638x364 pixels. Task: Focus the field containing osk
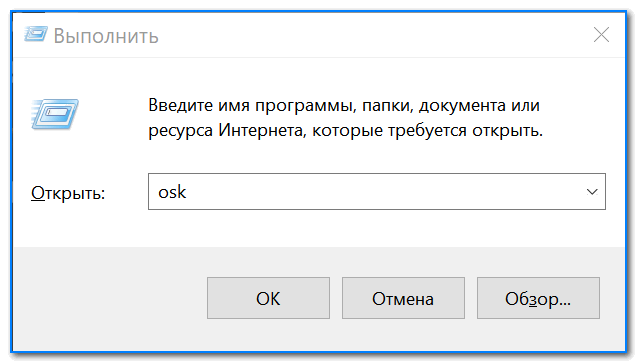click(x=376, y=192)
